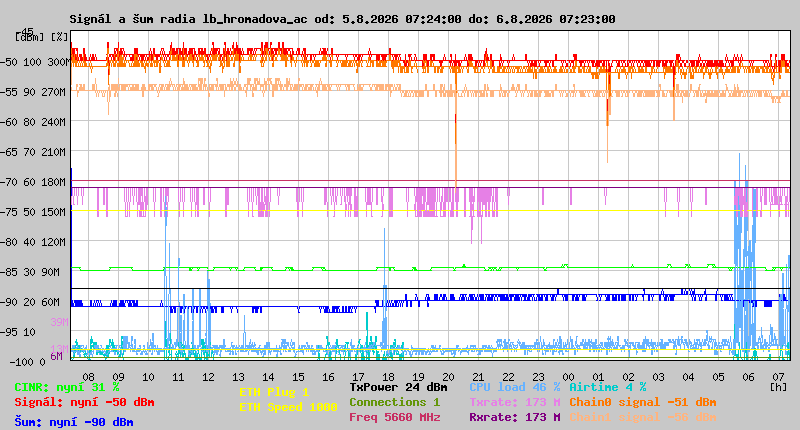Click the '-60' dBm y-axis label
Screen dimensions: 800x430
click(9, 122)
